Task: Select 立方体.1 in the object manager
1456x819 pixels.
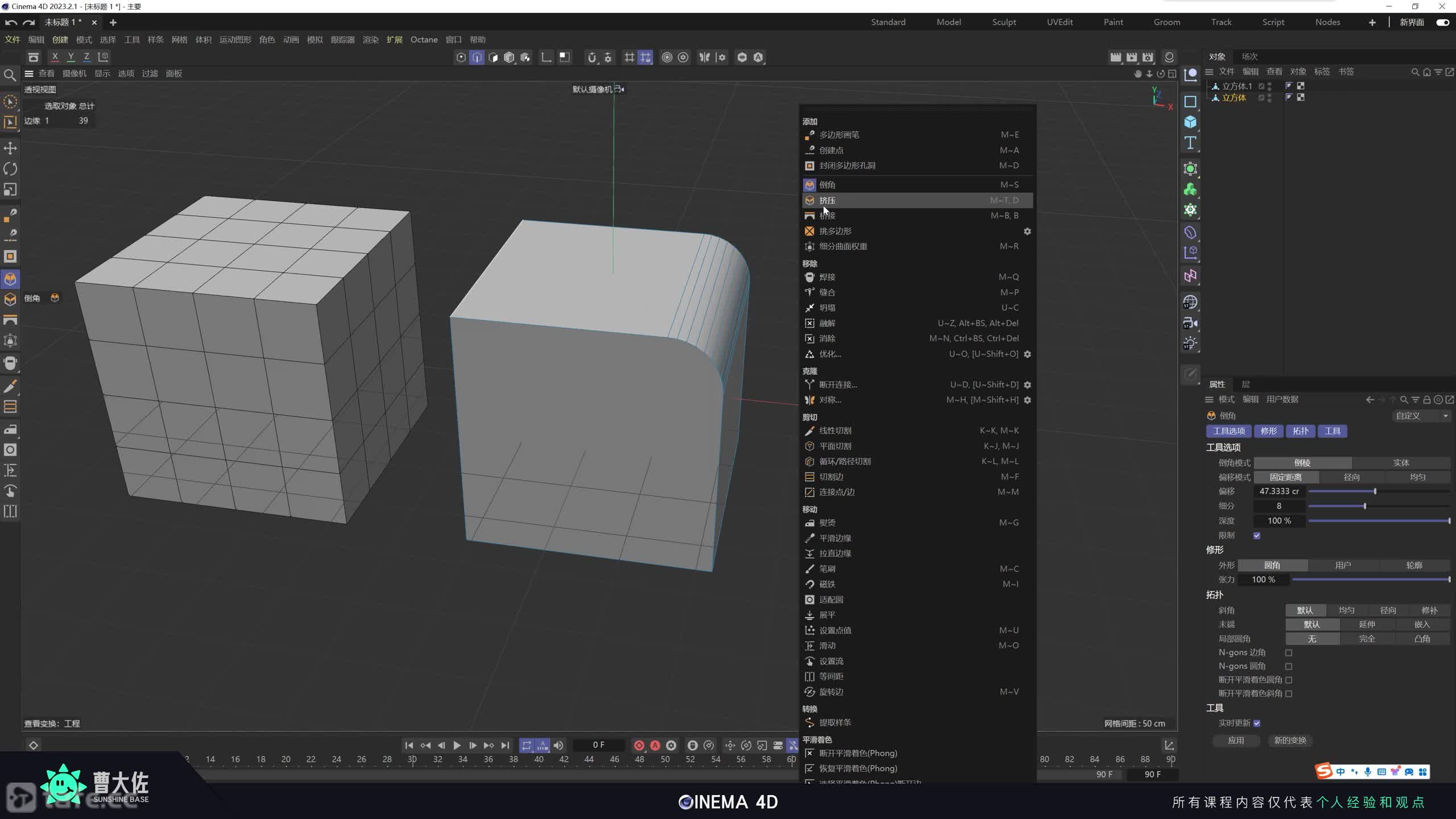Action: [1237, 86]
